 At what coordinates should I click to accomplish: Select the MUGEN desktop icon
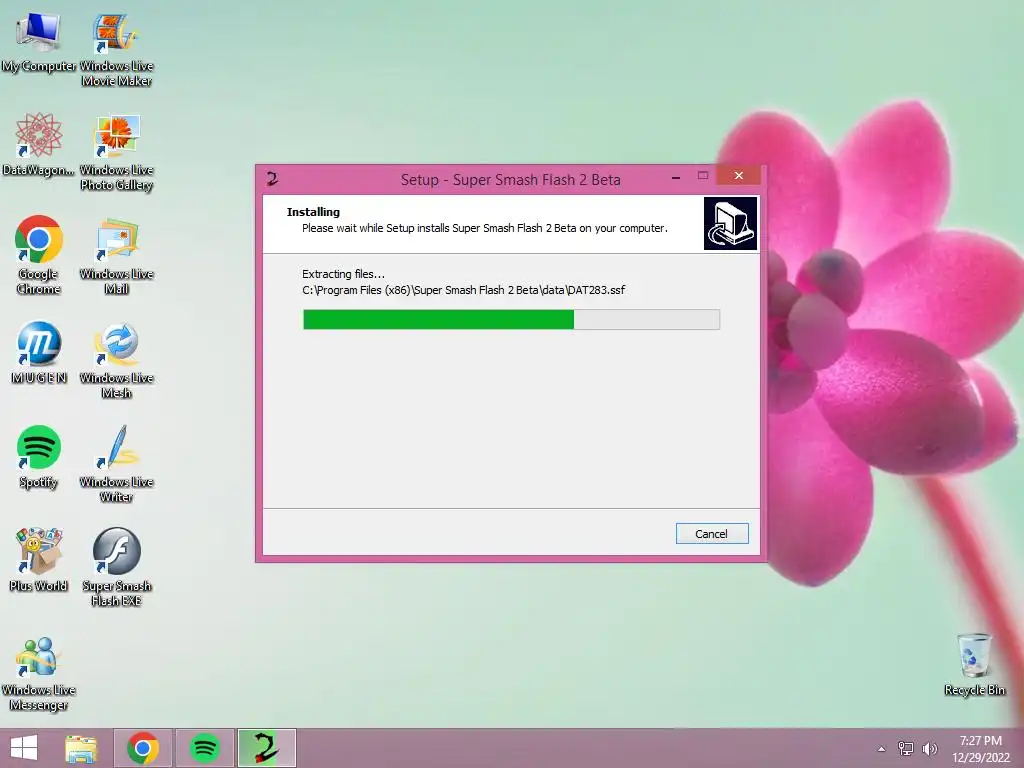tap(39, 351)
